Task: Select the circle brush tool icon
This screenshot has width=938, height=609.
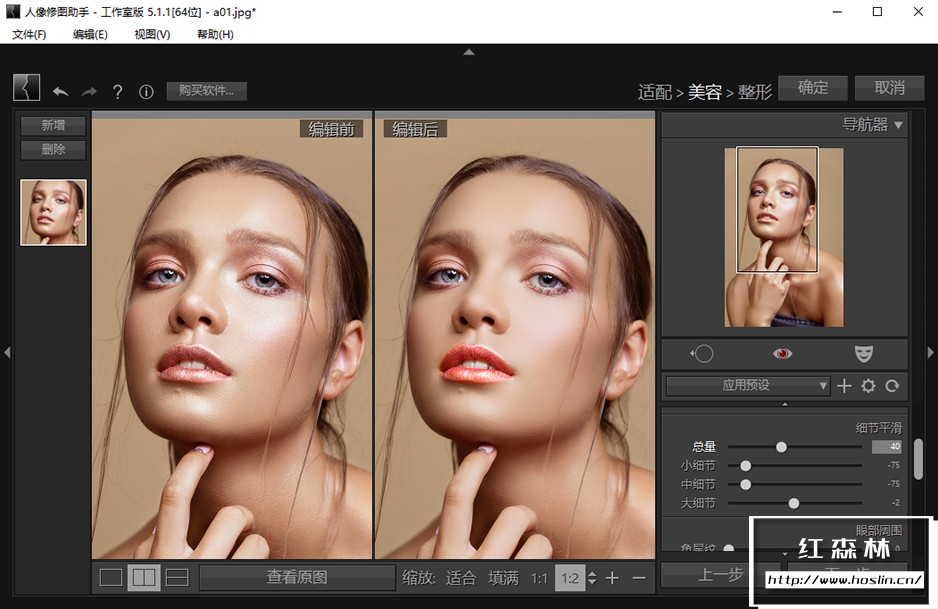Action: tap(702, 354)
